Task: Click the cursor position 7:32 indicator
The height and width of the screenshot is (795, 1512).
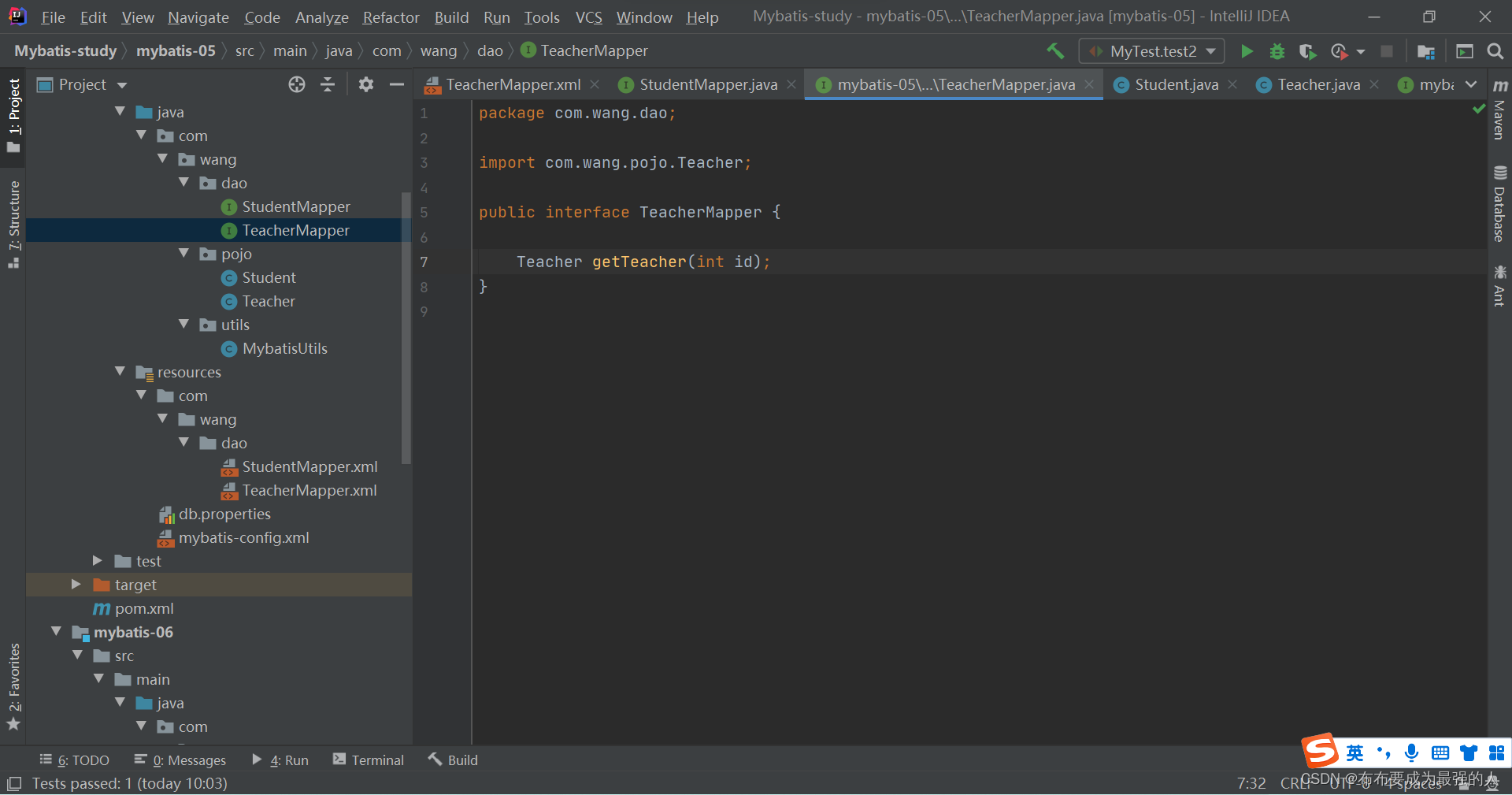Action: pos(1251,783)
